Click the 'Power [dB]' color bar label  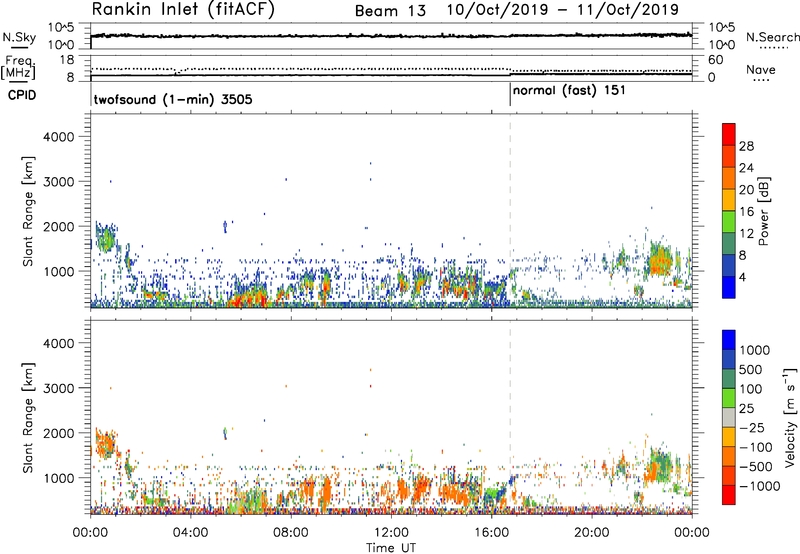coord(764,211)
